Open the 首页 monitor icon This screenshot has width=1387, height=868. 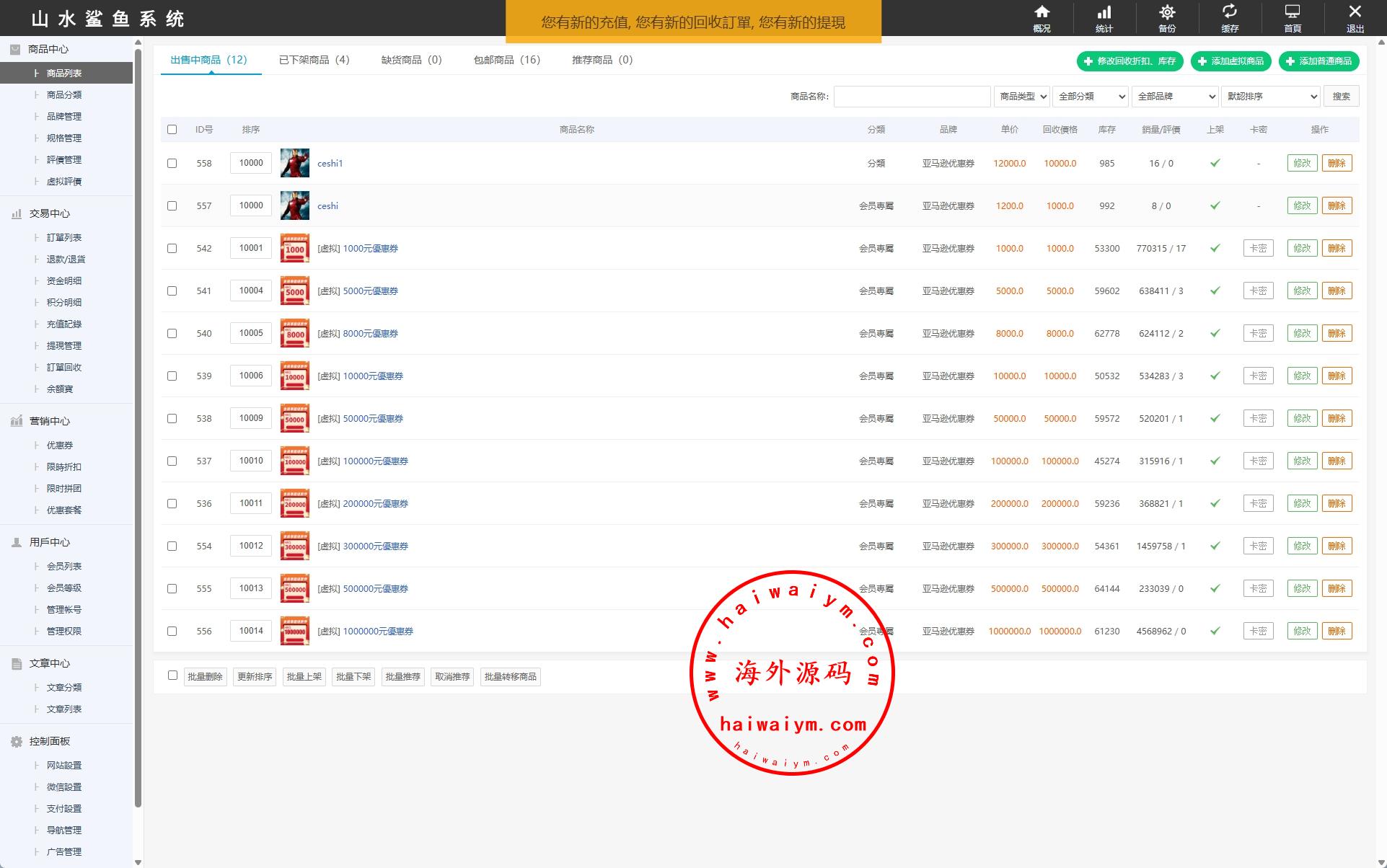tap(1292, 12)
